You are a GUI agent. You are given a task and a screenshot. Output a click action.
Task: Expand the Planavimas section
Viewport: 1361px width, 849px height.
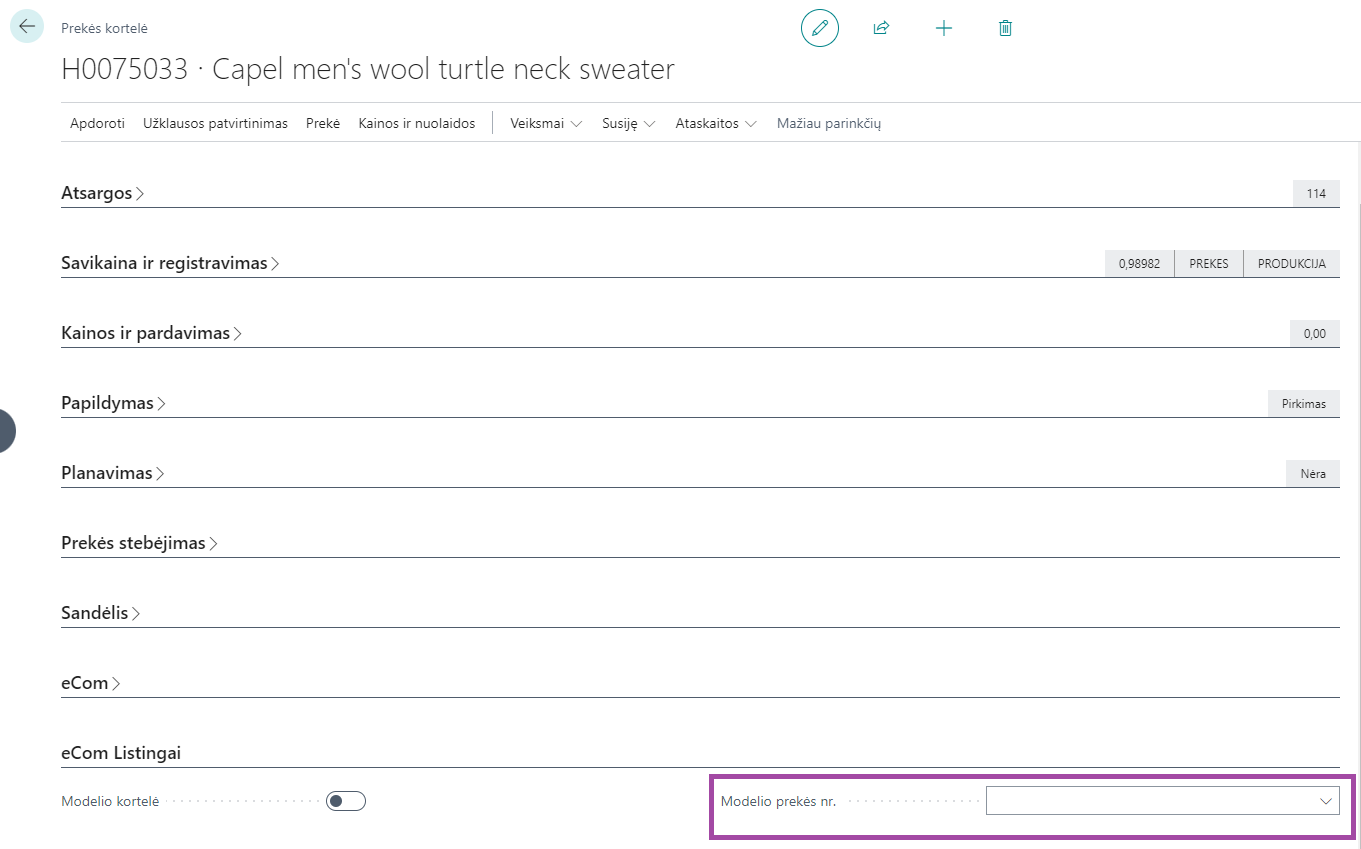click(x=113, y=473)
